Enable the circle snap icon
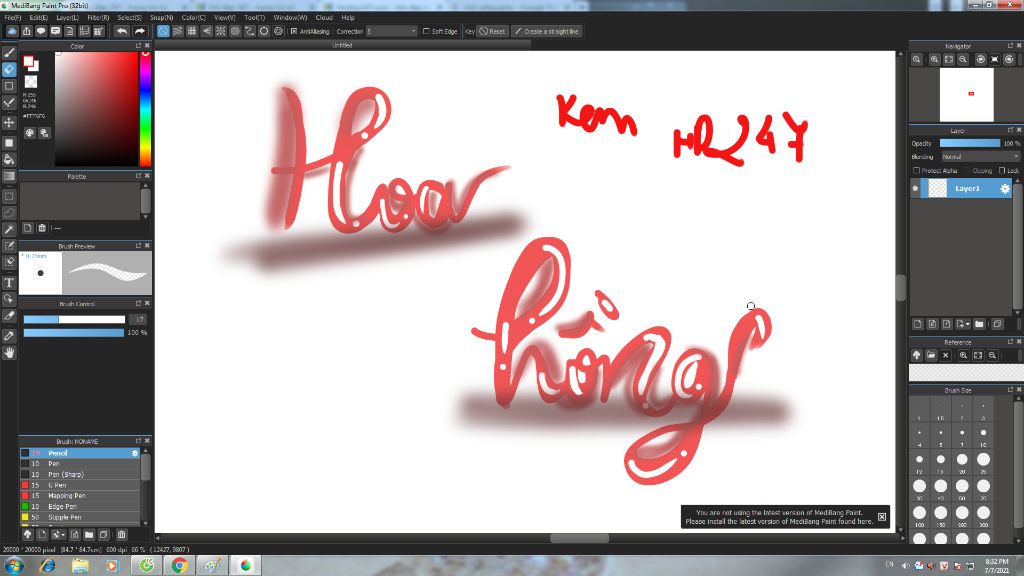This screenshot has height=576, width=1024. tap(264, 31)
